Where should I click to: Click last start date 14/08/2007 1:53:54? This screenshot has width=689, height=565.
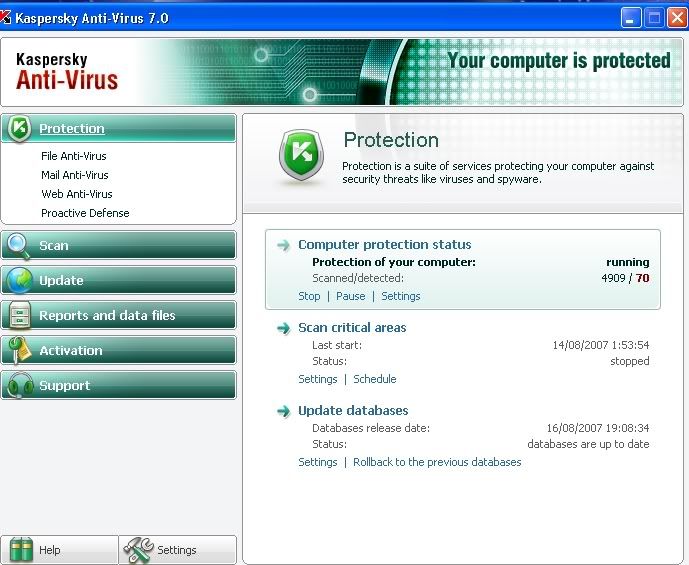pos(601,345)
